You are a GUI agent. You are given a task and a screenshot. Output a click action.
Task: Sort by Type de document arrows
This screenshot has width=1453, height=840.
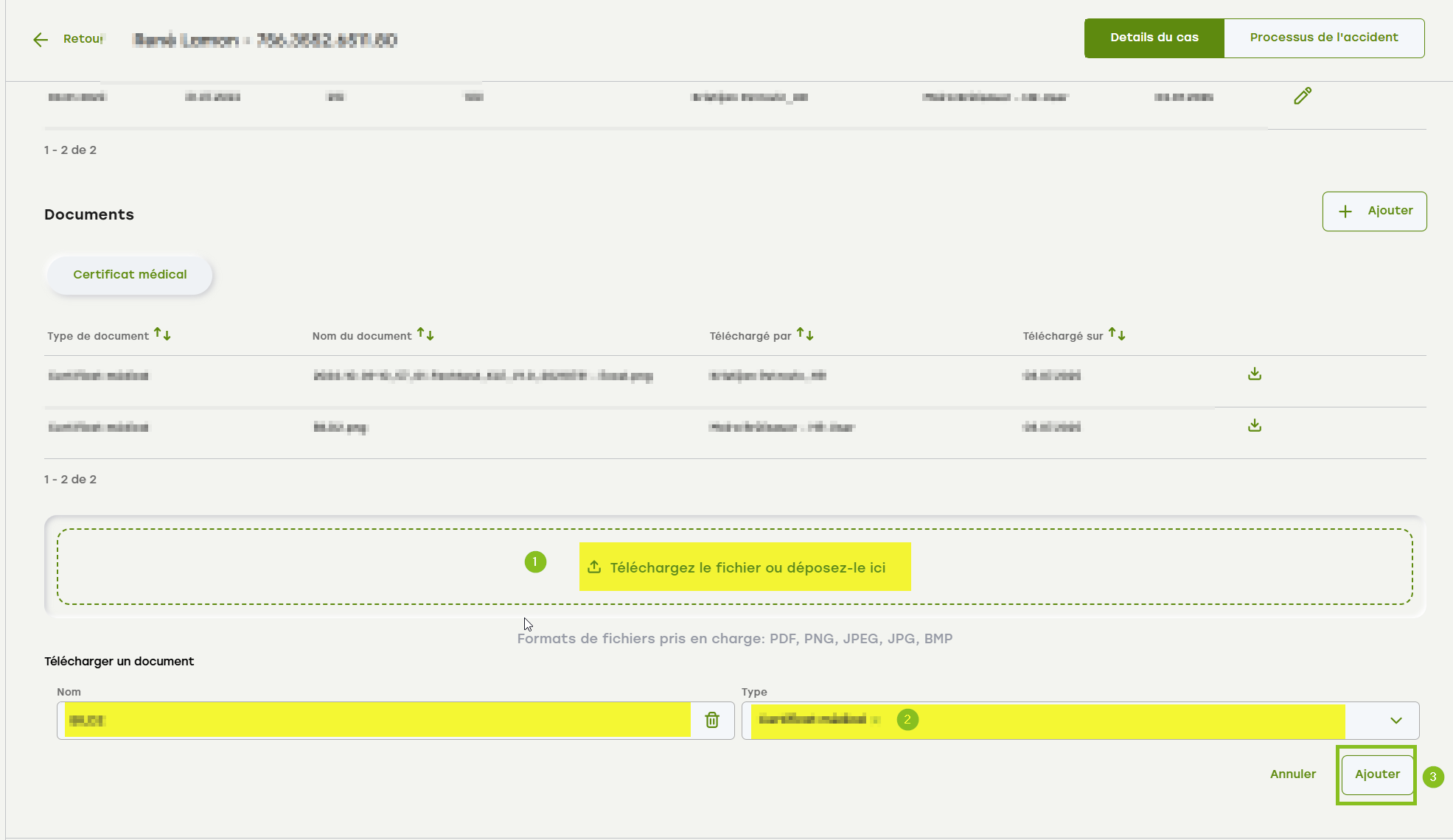[162, 335]
